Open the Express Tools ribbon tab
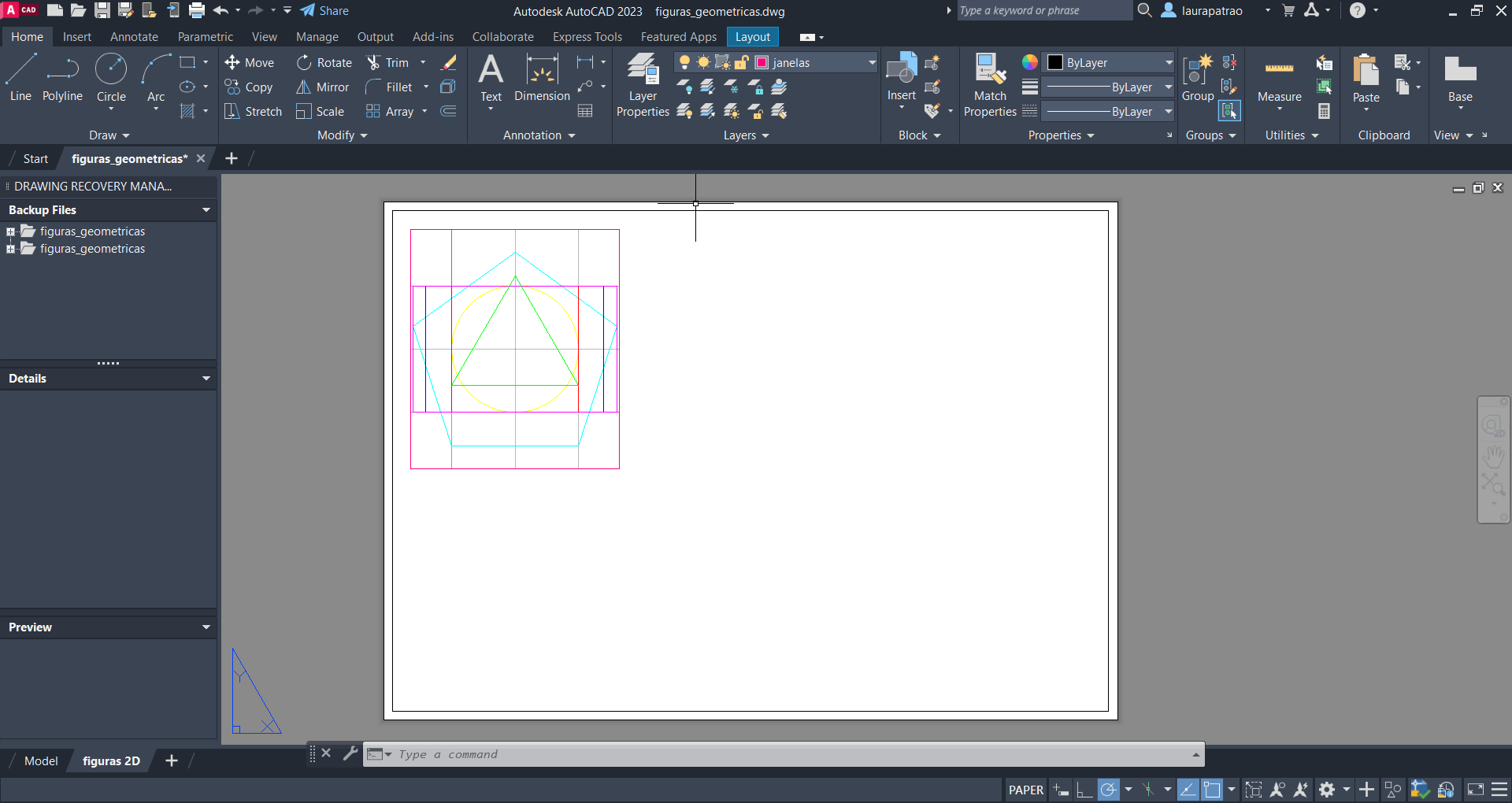 pyautogui.click(x=587, y=37)
